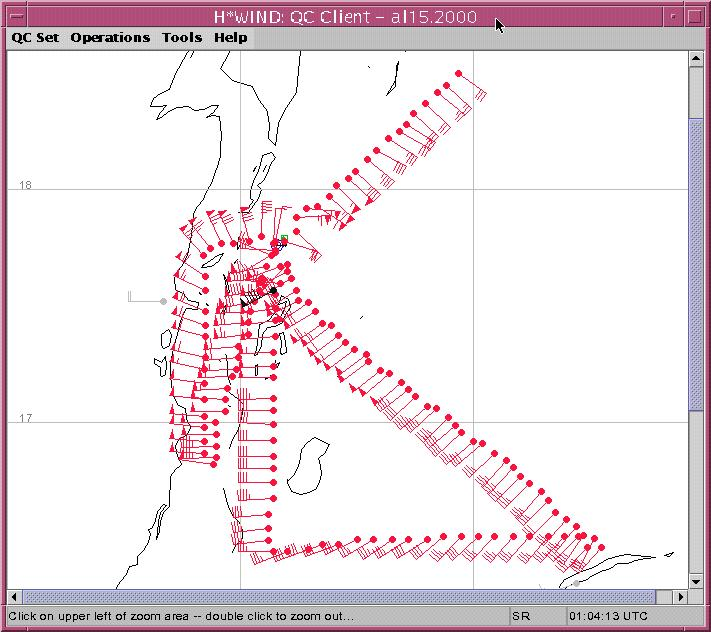Viewport: 711px width, 632px height.
Task: Click the topmost red observation on northeast leg
Action: tap(459, 73)
